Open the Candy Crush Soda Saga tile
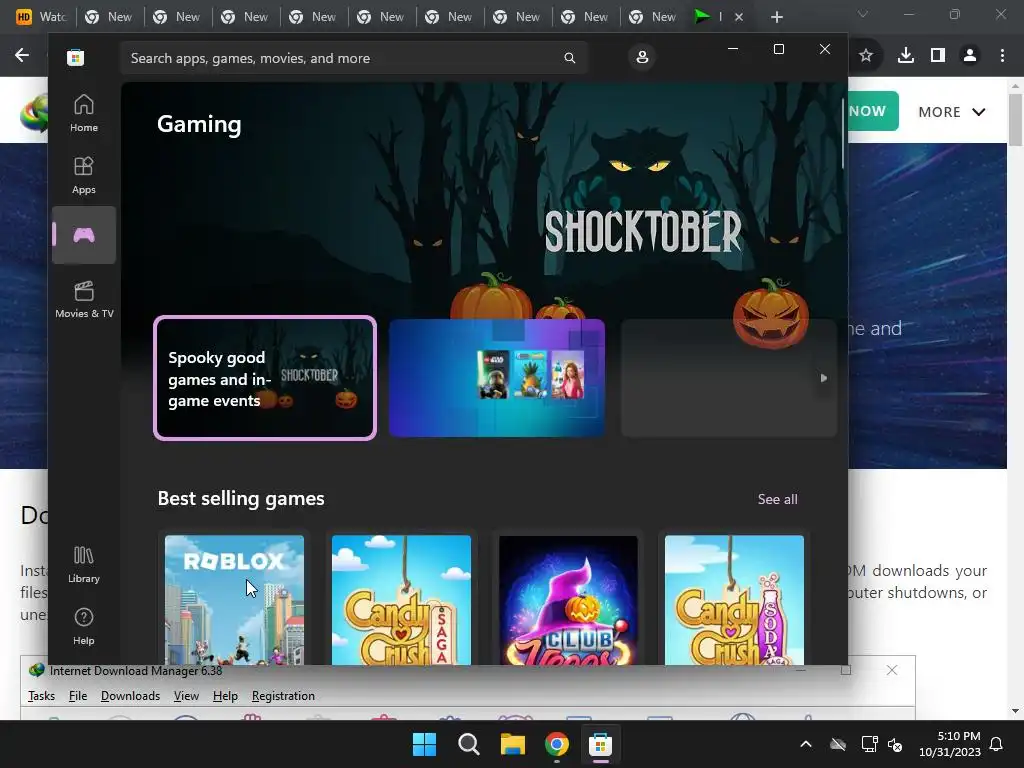This screenshot has width=1024, height=768. pyautogui.click(x=734, y=600)
